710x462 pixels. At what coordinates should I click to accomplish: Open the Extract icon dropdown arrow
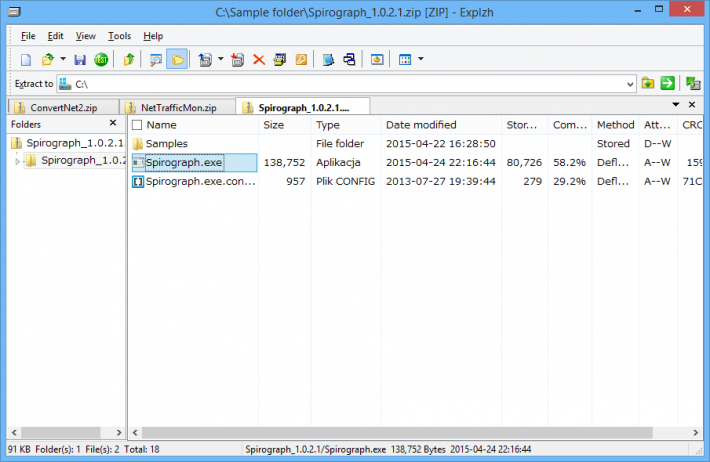coord(221,59)
